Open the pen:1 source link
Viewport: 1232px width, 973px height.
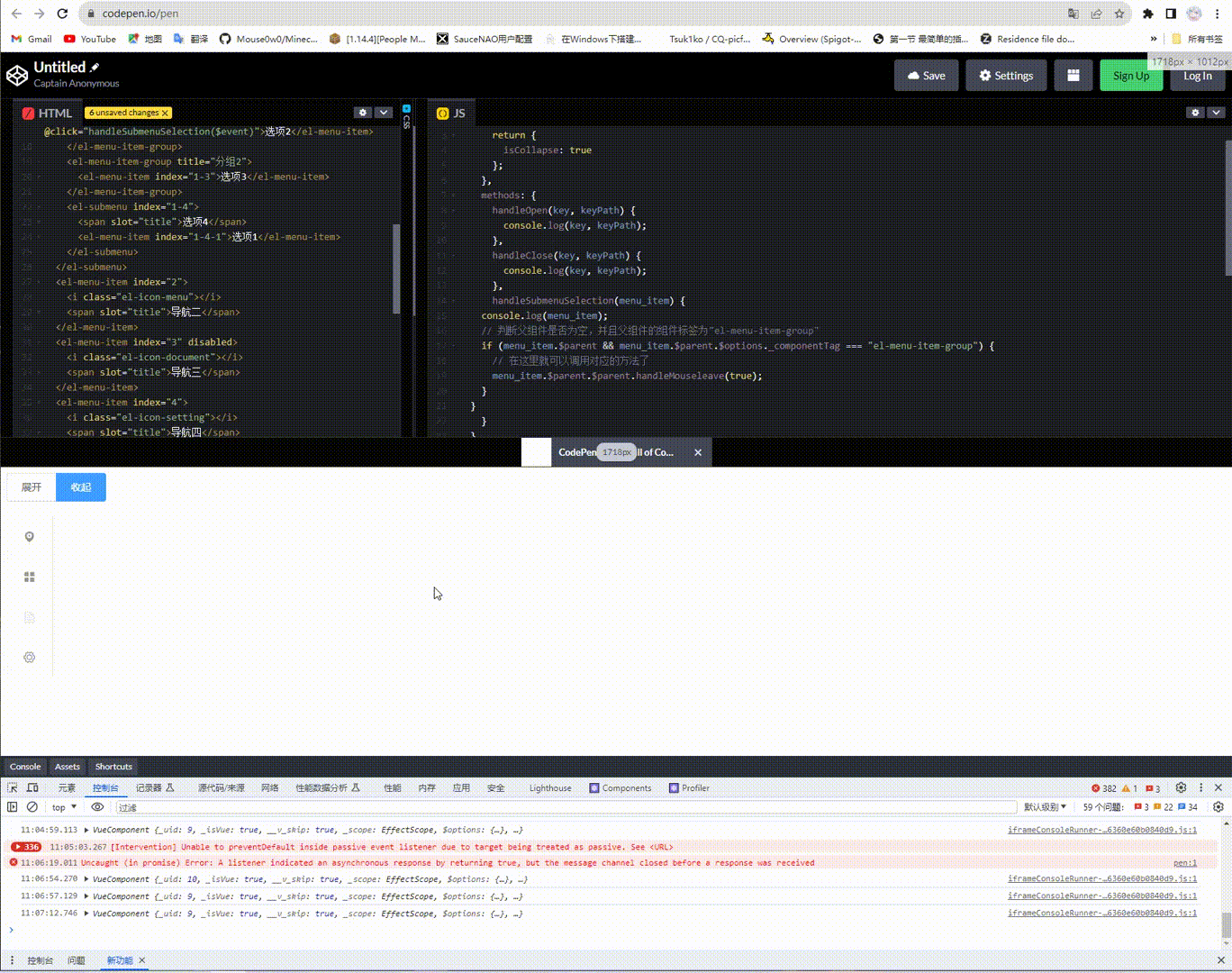coord(1185,863)
